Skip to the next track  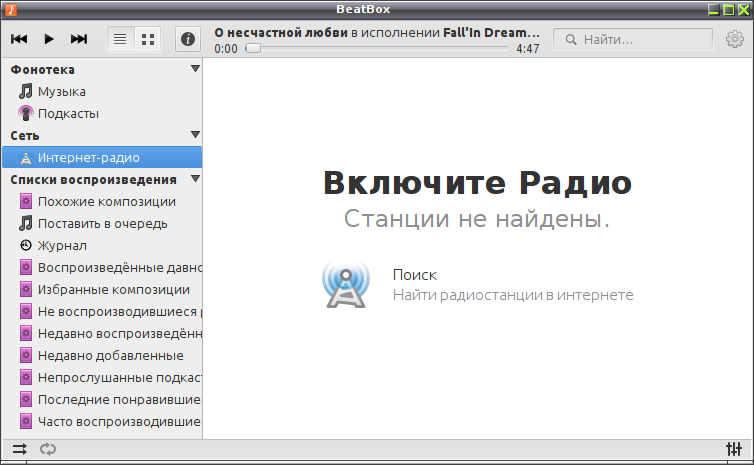(79, 39)
